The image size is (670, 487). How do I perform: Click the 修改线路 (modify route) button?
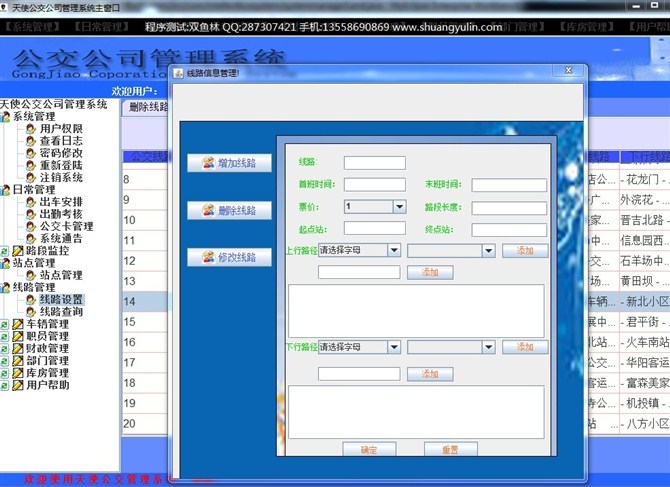(x=229, y=257)
